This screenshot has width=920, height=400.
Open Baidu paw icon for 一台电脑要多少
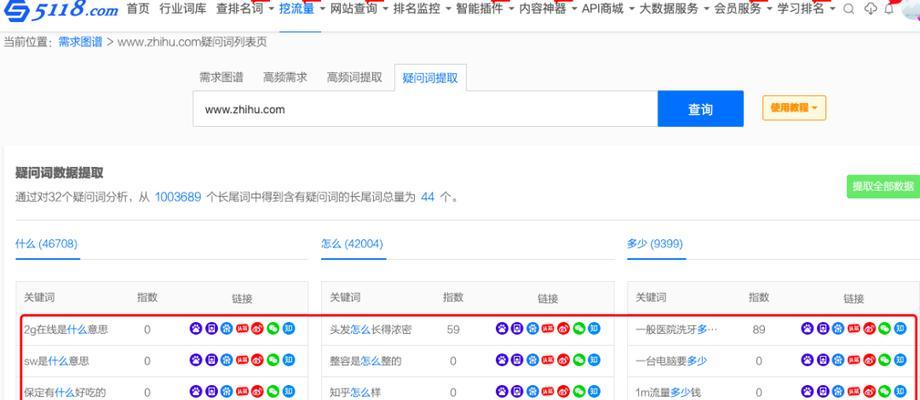coord(807,360)
